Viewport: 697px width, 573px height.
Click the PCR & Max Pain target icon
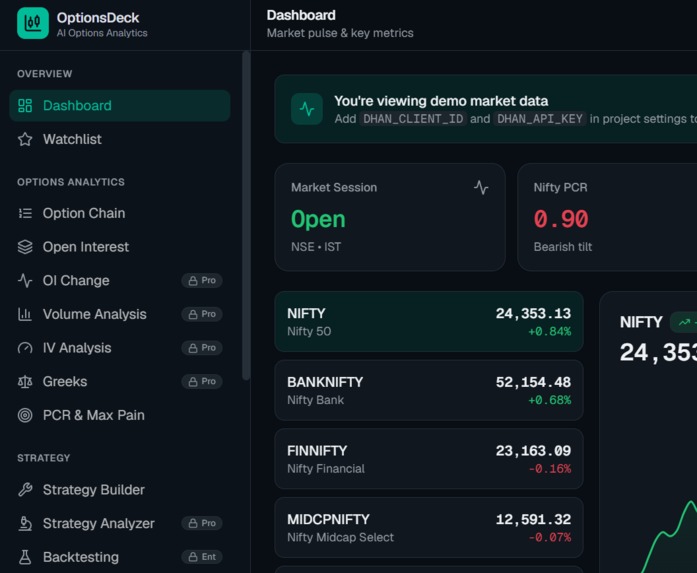pyautogui.click(x=25, y=415)
